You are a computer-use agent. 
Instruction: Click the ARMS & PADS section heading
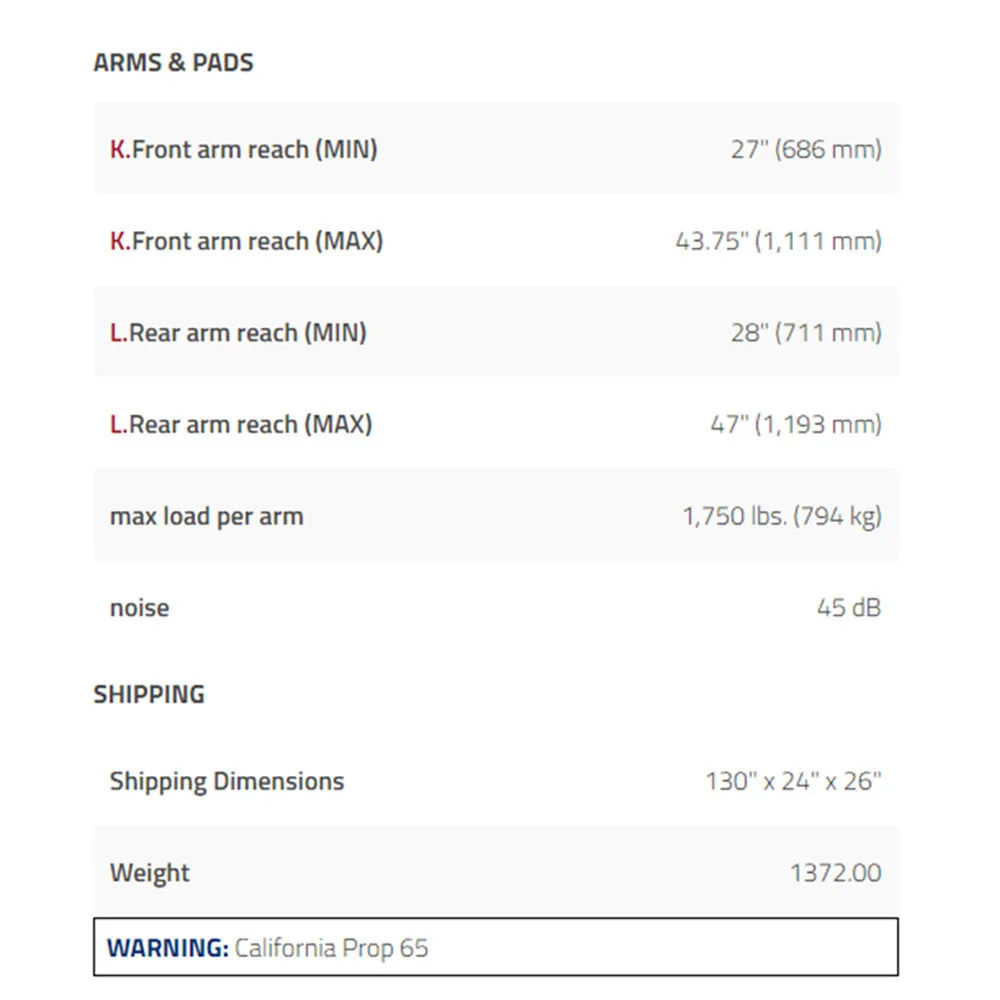[x=173, y=62]
